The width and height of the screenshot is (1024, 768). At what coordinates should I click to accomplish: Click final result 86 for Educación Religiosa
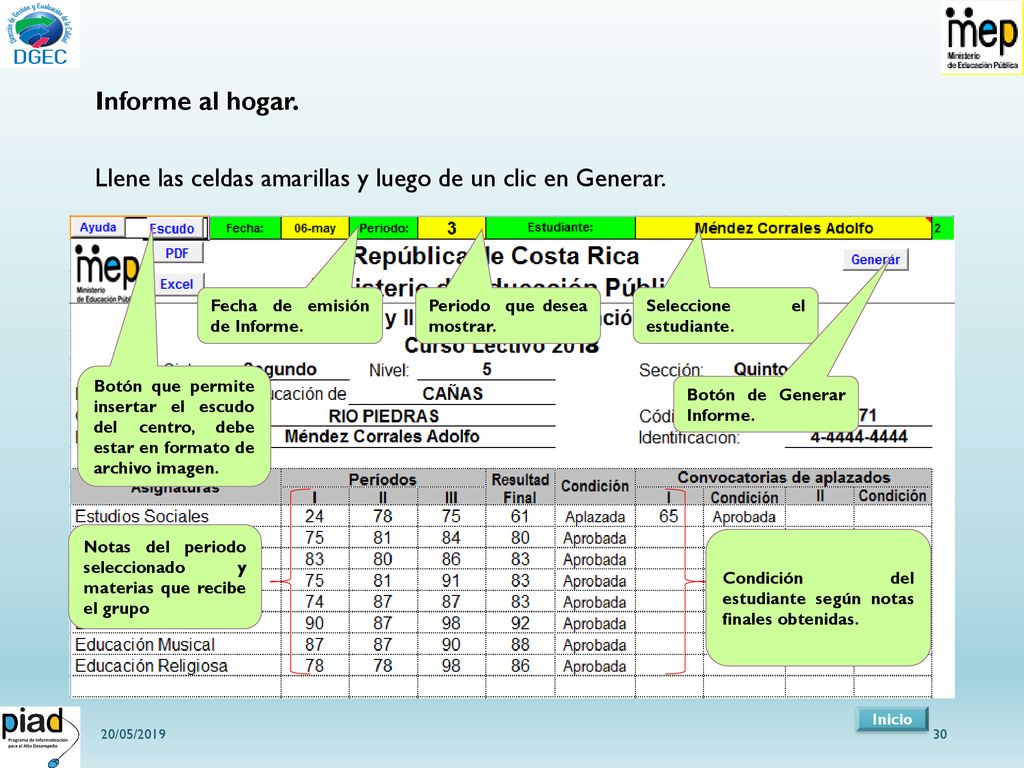pos(520,665)
